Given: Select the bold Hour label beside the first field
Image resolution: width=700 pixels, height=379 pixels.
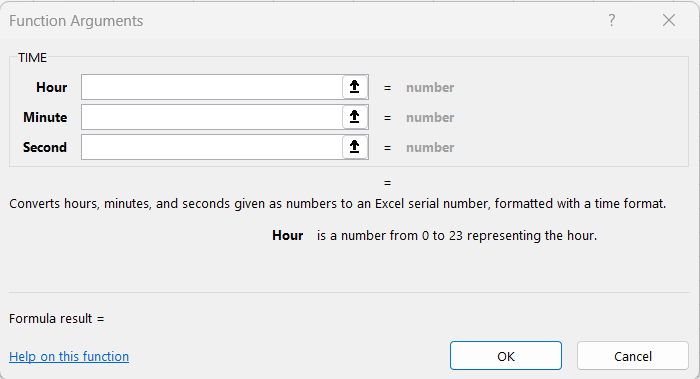Looking at the screenshot, I should click(52, 87).
